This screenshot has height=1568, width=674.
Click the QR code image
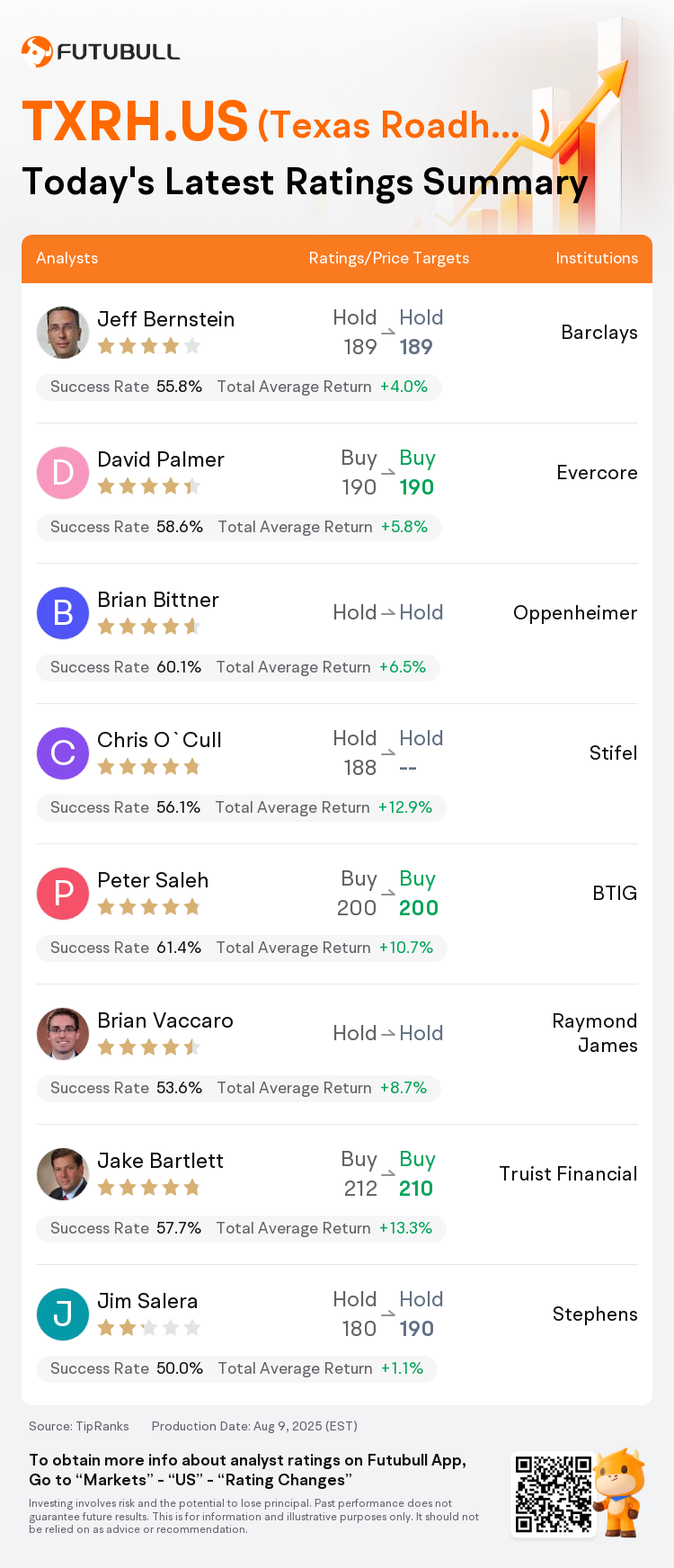tap(554, 1493)
